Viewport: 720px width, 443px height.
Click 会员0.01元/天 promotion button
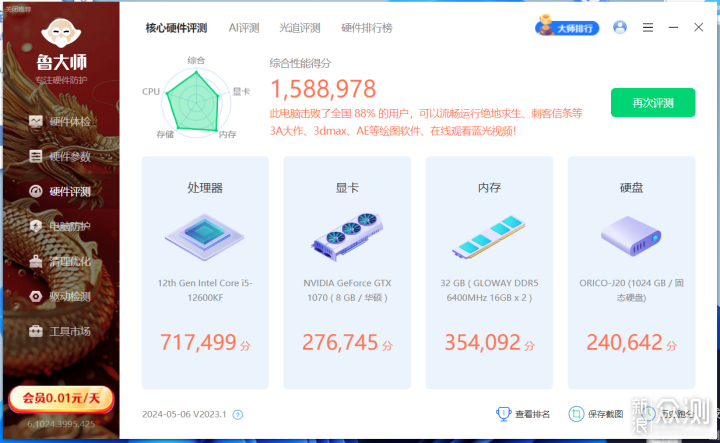click(61, 398)
